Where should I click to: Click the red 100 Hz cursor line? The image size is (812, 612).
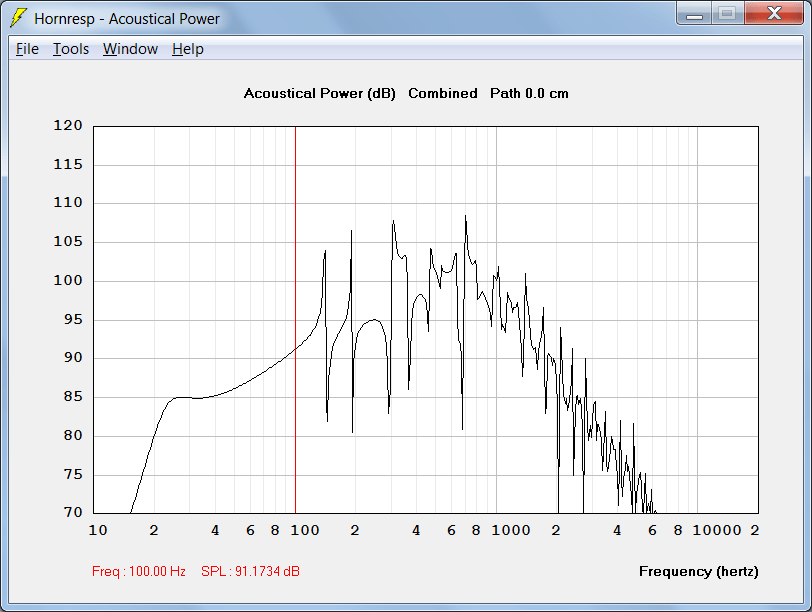coord(295,319)
